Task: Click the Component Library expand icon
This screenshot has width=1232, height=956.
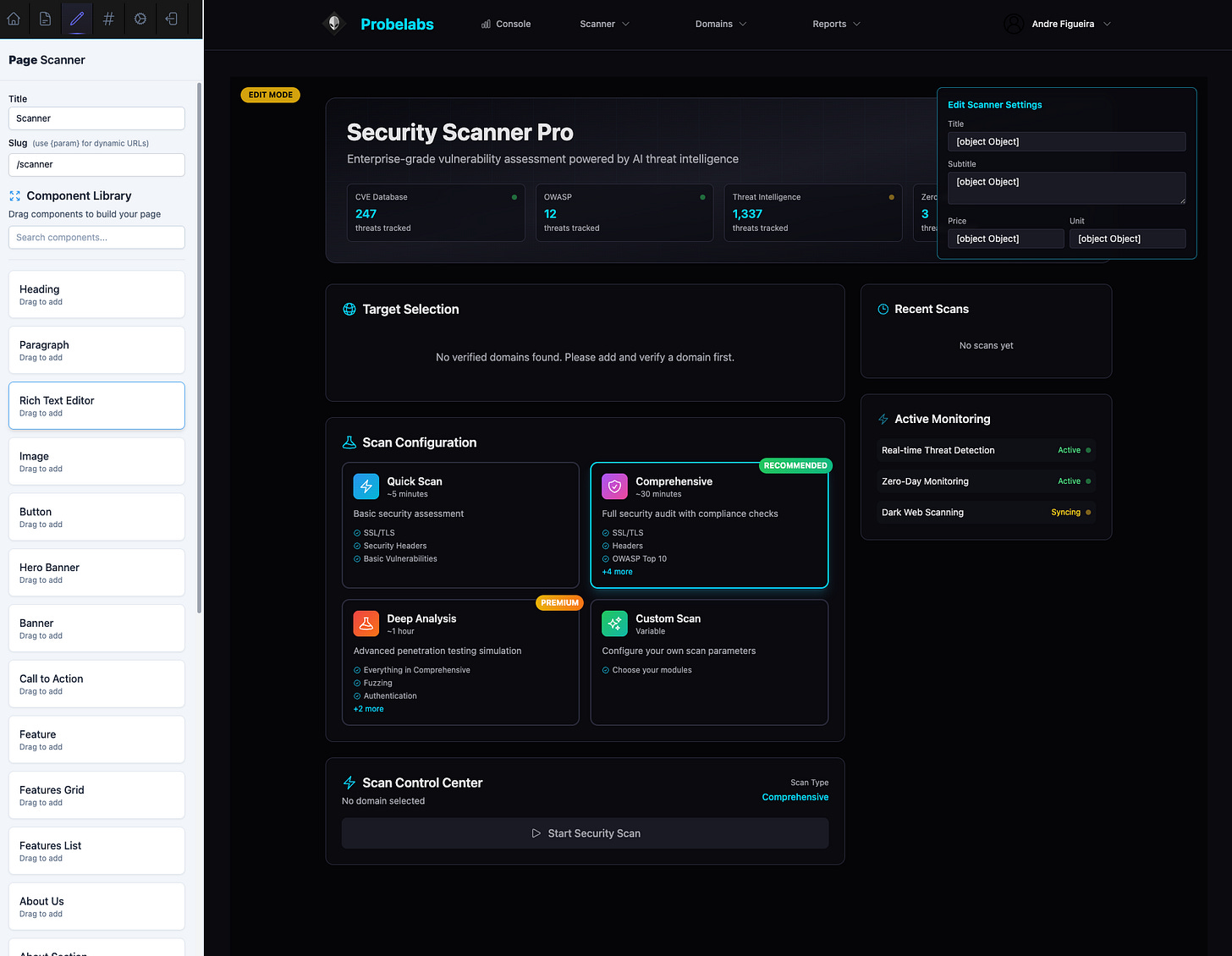Action: (x=14, y=195)
